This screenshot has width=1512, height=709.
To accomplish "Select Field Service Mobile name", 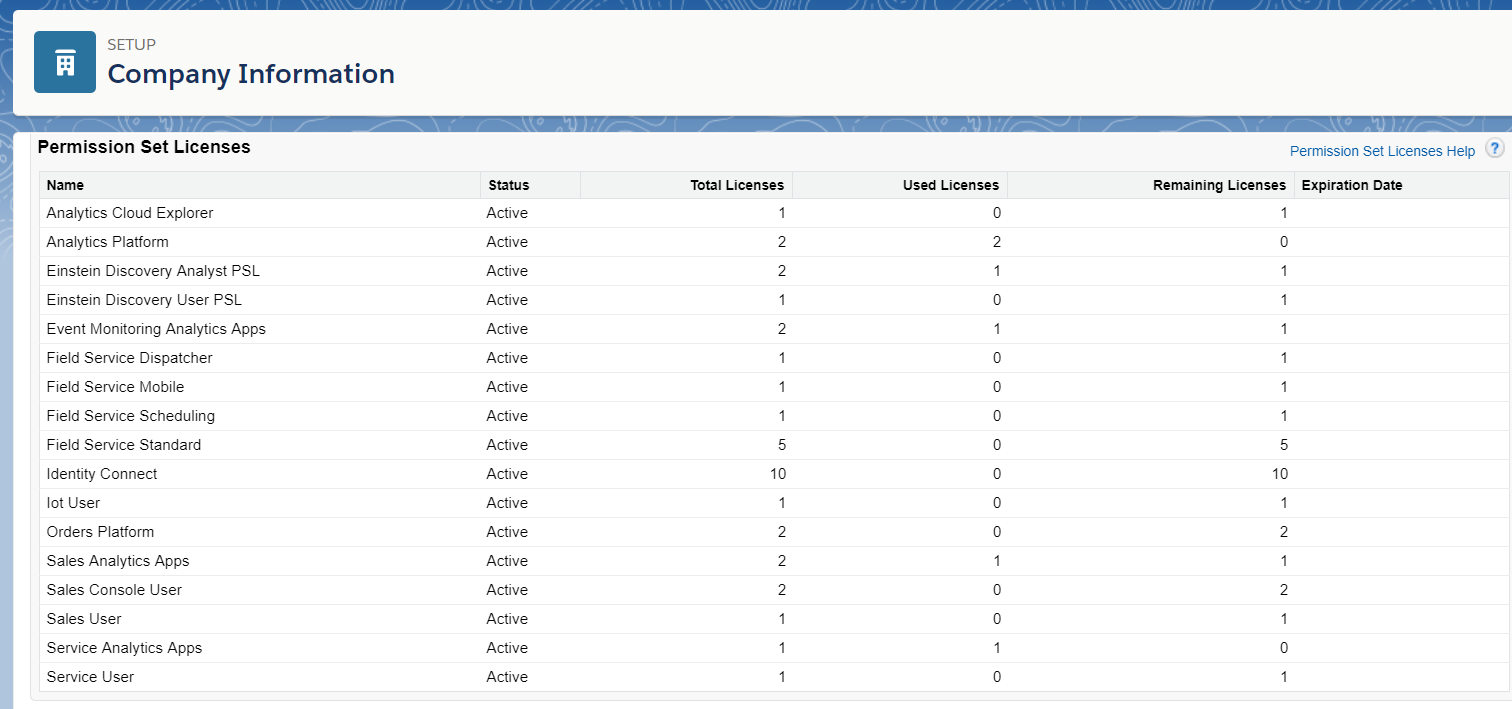I will point(115,387).
